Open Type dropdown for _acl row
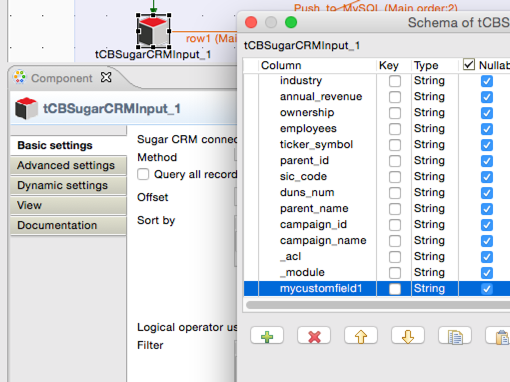510x382 pixels. [435, 257]
